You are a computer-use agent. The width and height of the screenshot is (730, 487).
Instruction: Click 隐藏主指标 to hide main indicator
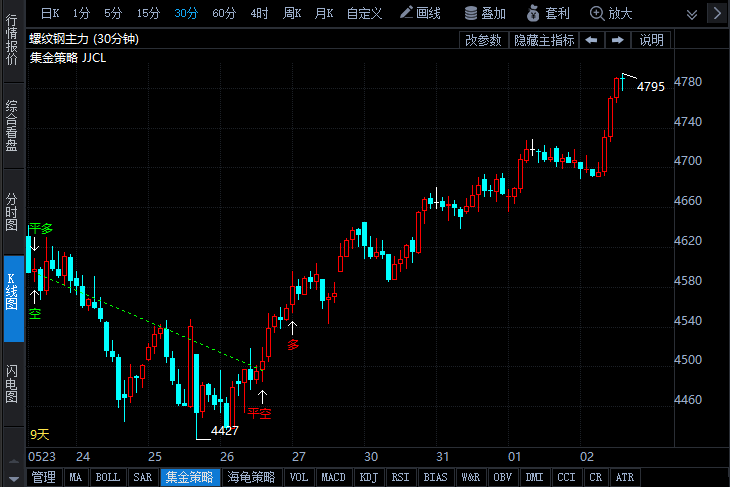tap(544, 41)
